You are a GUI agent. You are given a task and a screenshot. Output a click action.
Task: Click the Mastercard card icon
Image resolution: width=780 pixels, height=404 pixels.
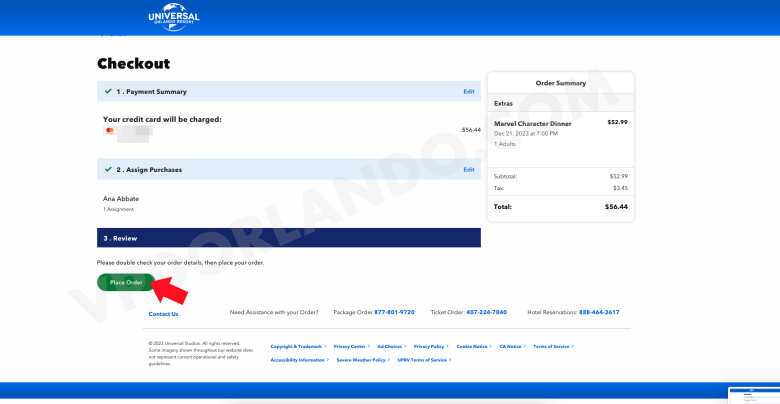tap(110, 130)
